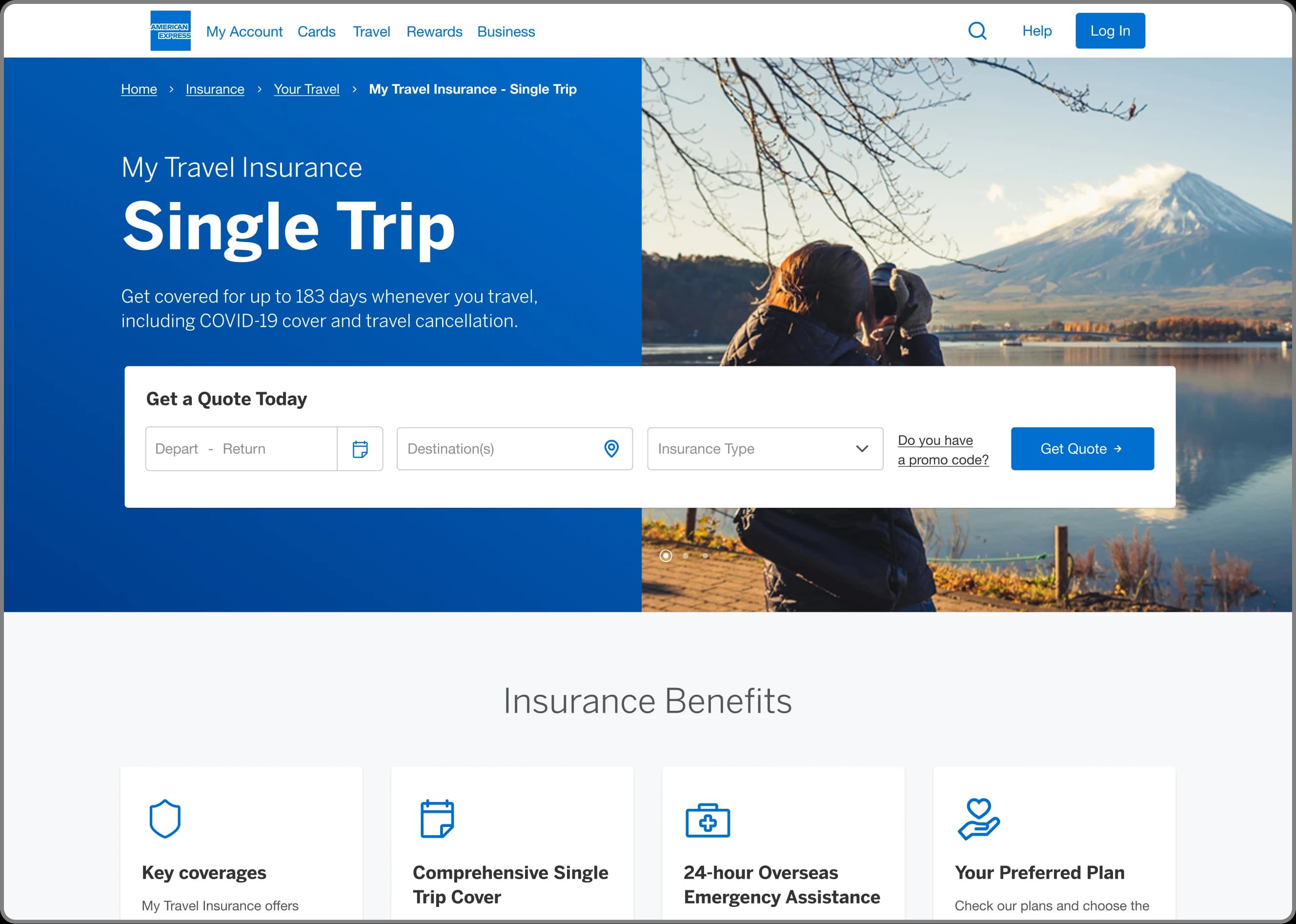Image resolution: width=1296 pixels, height=924 pixels.
Task: Click the destination location pin icon
Action: [611, 449]
